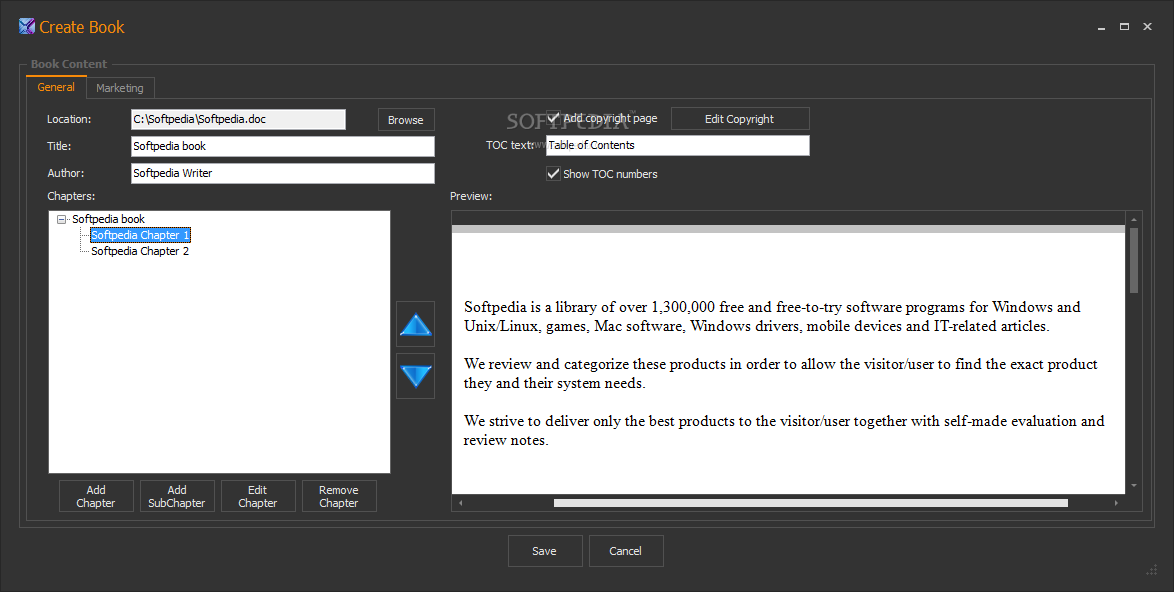Click the Remove Chapter button

pyautogui.click(x=338, y=496)
